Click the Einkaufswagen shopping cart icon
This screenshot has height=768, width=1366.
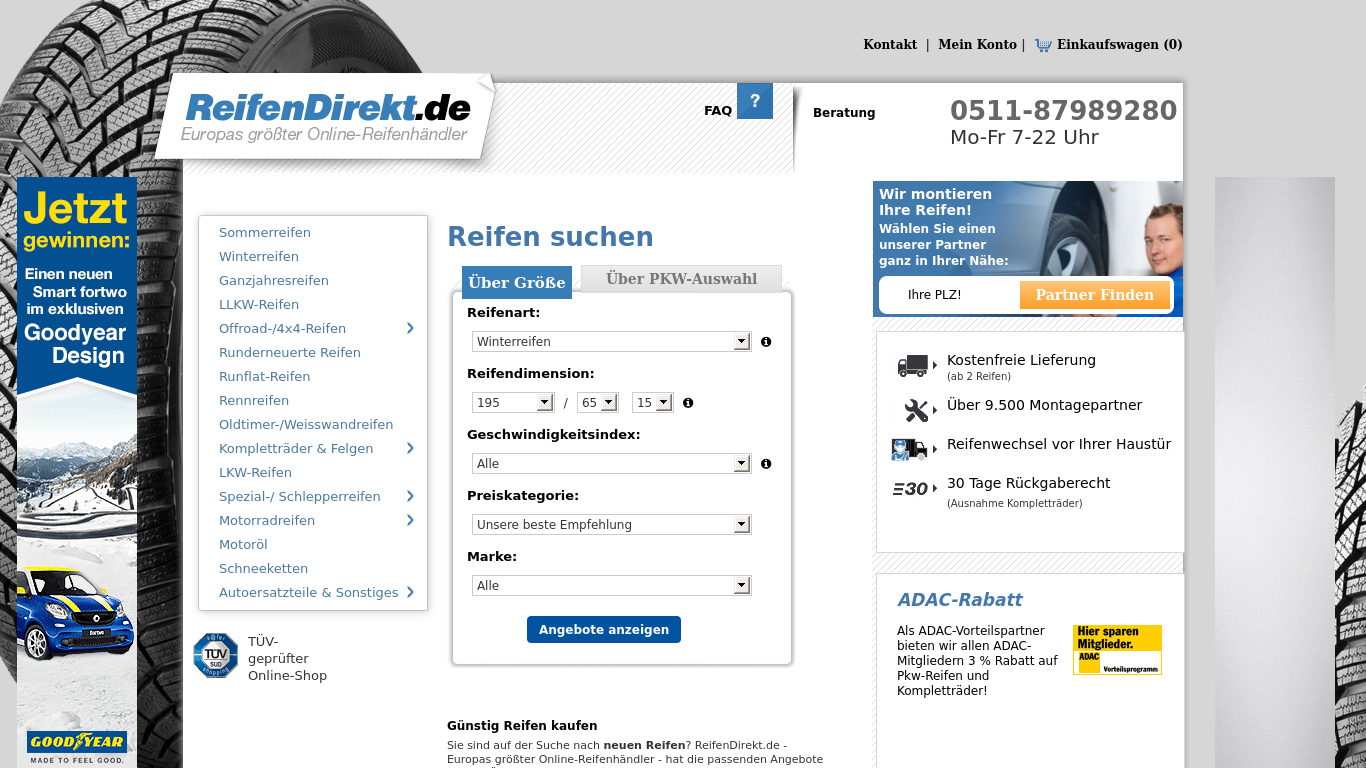point(1044,44)
